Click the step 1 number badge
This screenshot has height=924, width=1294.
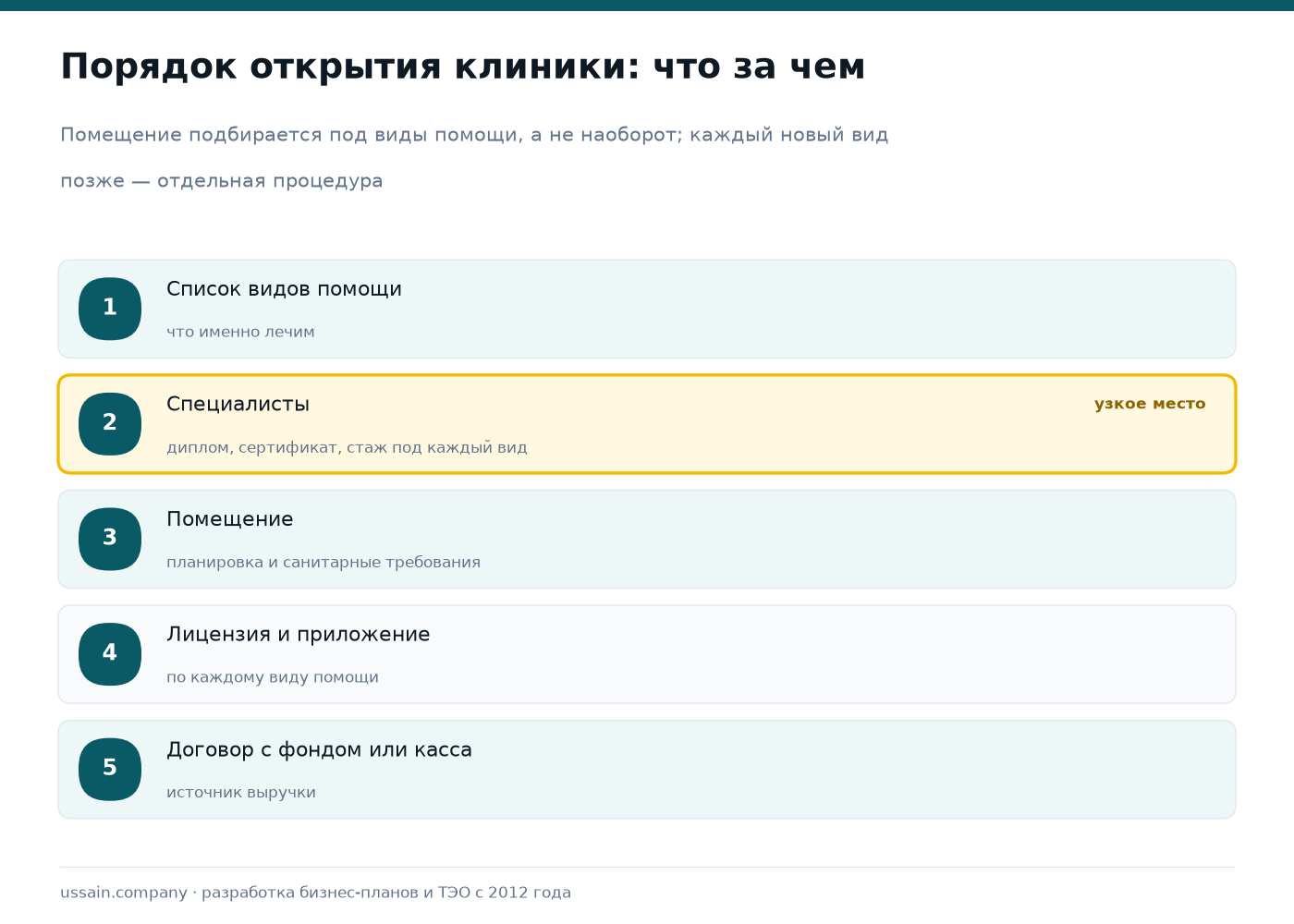point(110,309)
